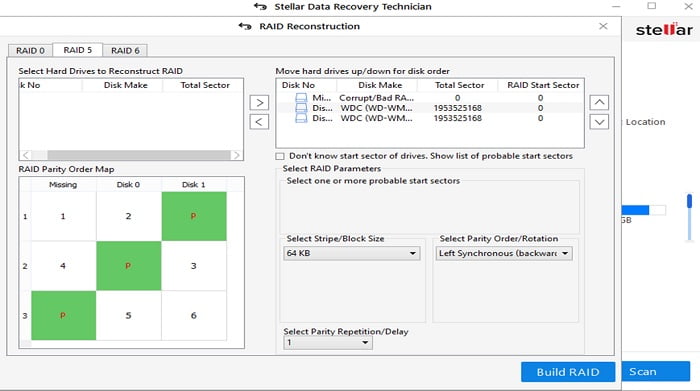Click the horizontal scrollbar thumb in drives list
This screenshot has width=700, height=391.
click(139, 155)
